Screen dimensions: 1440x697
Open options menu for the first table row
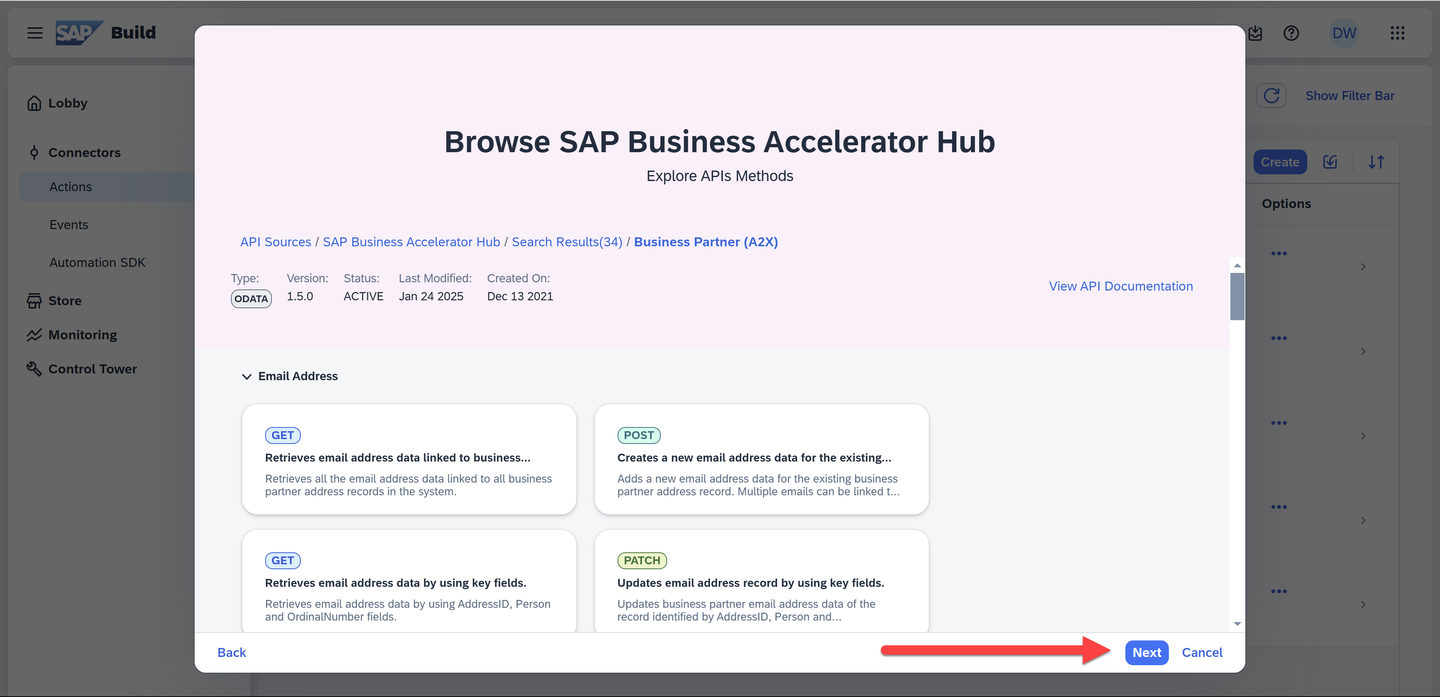point(1278,254)
